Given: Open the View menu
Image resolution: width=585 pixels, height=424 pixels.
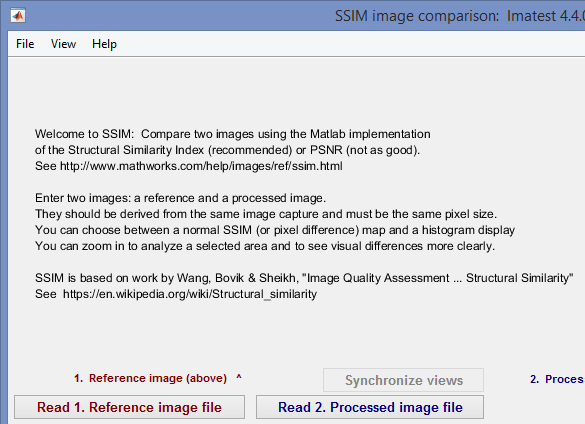Looking at the screenshot, I should click(63, 44).
